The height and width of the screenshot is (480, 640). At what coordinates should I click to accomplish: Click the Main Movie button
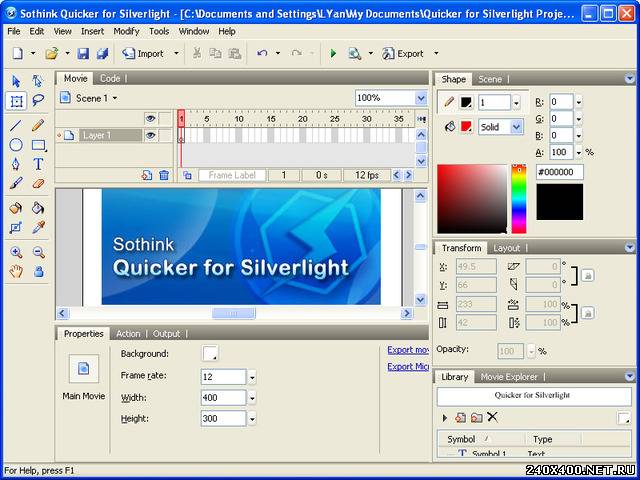click(84, 369)
